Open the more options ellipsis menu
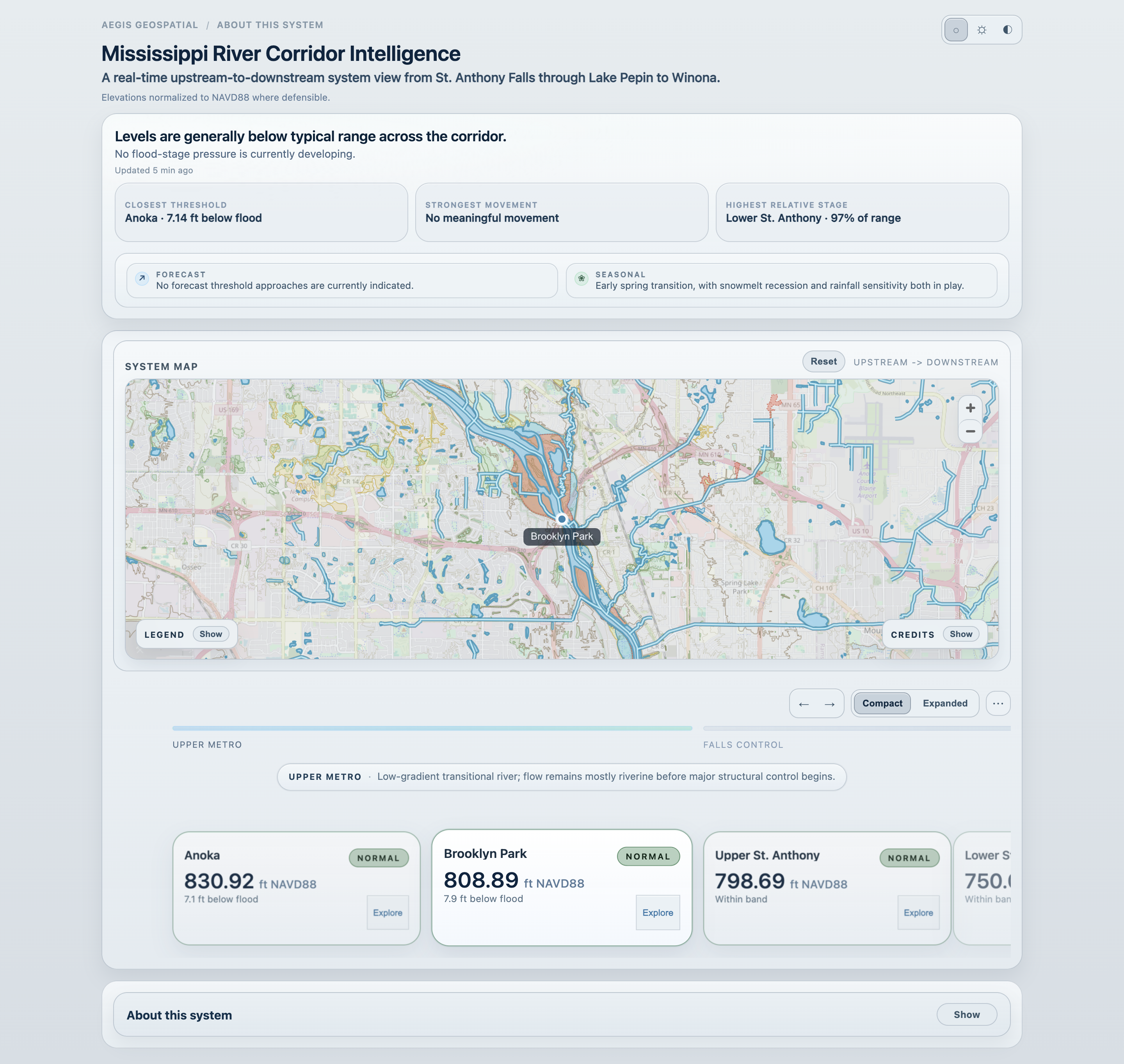Viewport: 1124px width, 1064px height. pyautogui.click(x=998, y=703)
